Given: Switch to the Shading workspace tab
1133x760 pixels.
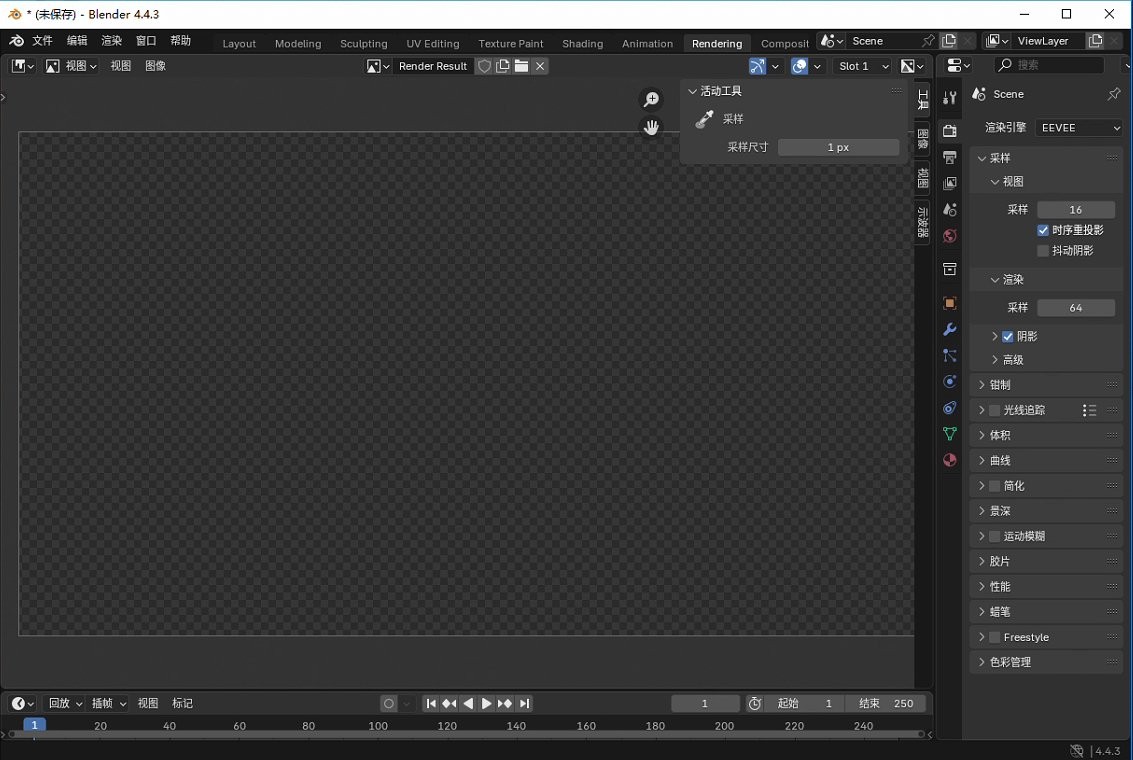Looking at the screenshot, I should tap(582, 44).
